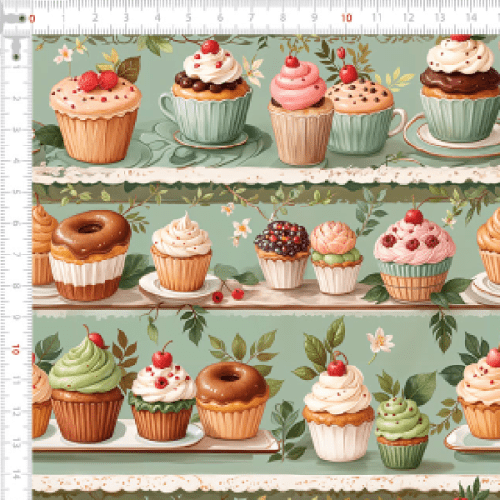Click the number 7 on the vertical ruler
Viewport: 500px width, 500px height.
click(x=16, y=255)
